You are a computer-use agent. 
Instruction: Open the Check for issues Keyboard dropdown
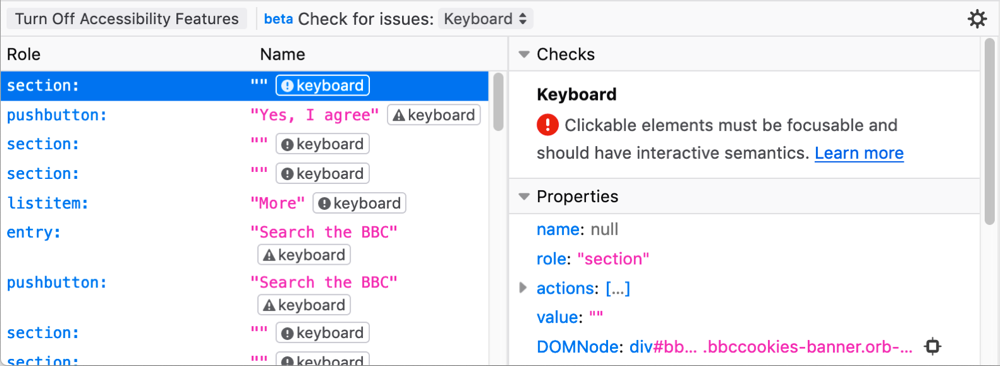pyautogui.click(x=485, y=19)
